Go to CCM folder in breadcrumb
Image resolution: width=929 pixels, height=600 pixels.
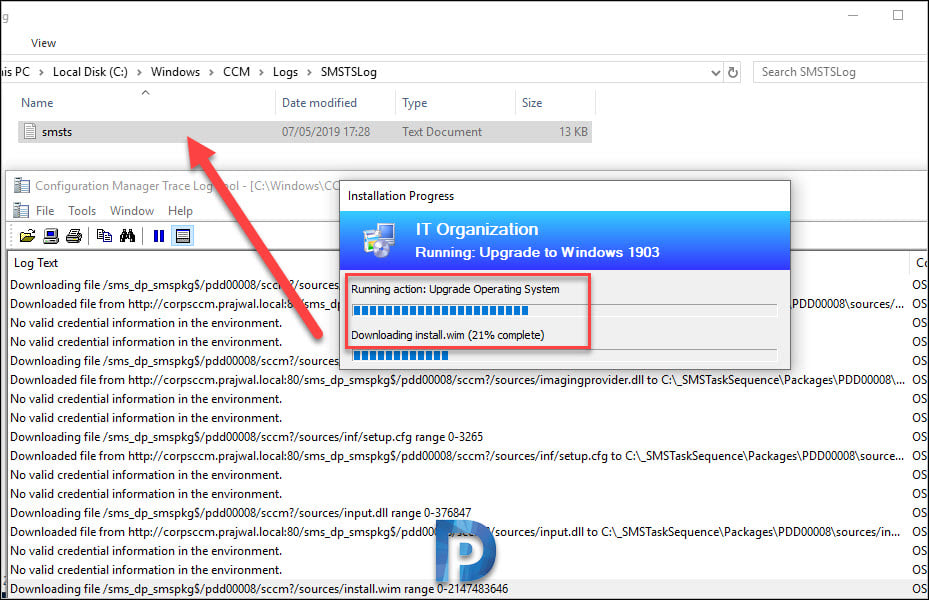click(x=236, y=72)
